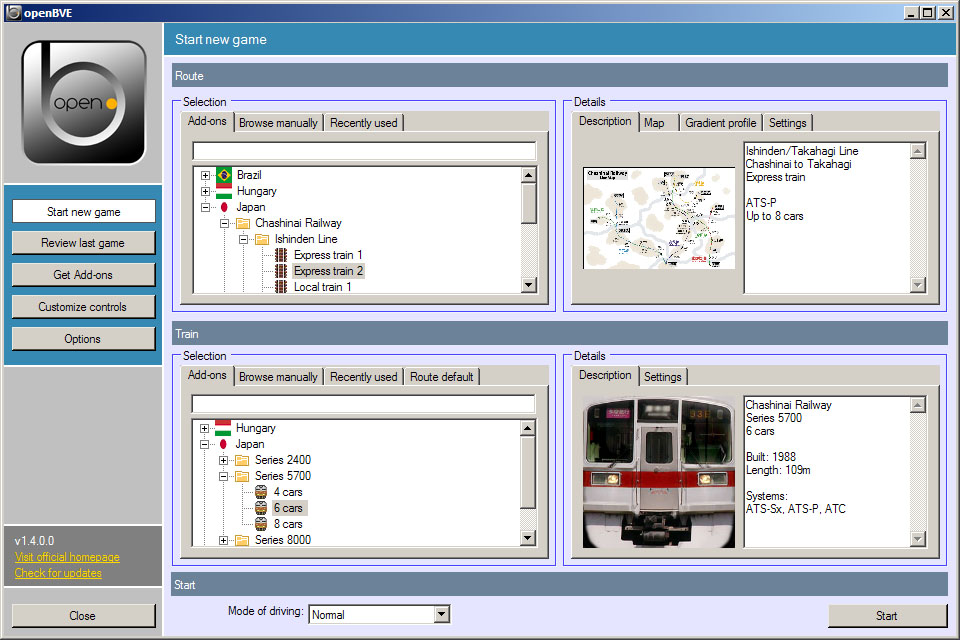960x640 pixels.
Task: Collapse the Japan node in train tree
Action: tap(204, 444)
